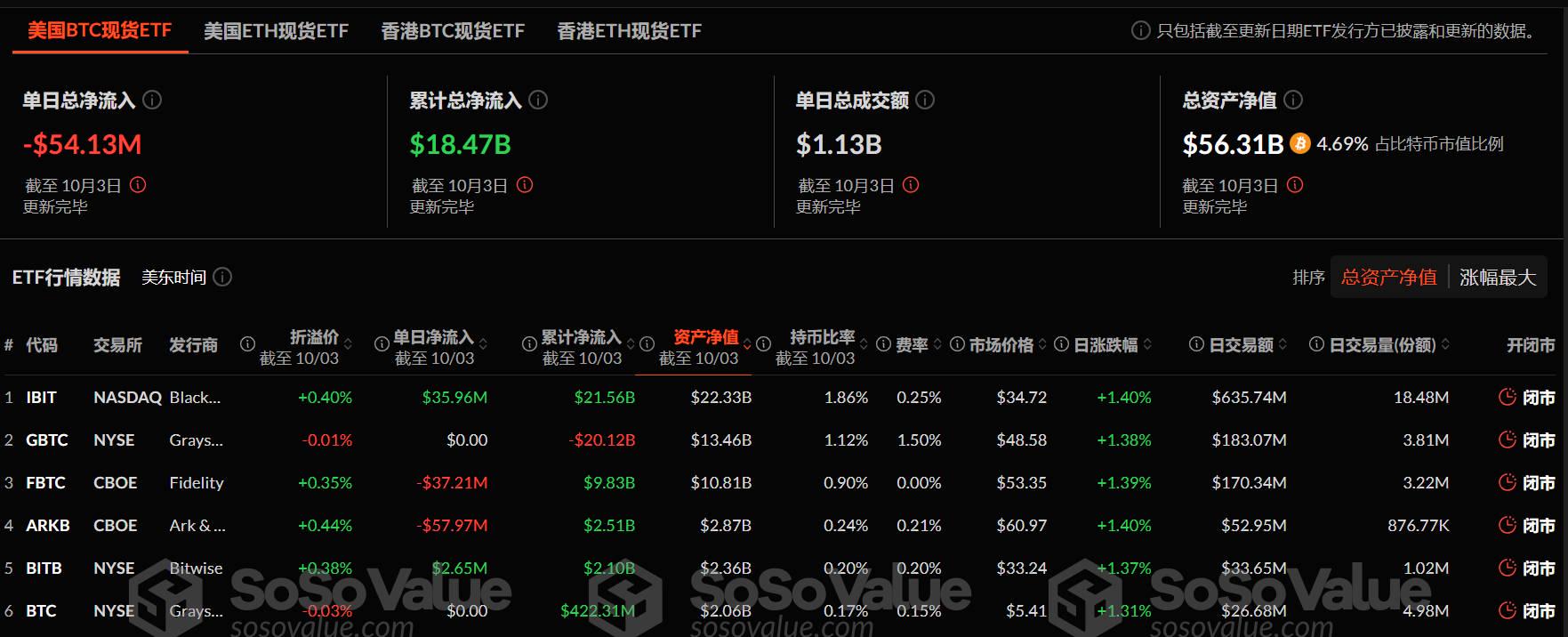This screenshot has height=637, width=1568.
Task: Click ARKB daily outflow -$57.97M
Action: pyautogui.click(x=452, y=525)
